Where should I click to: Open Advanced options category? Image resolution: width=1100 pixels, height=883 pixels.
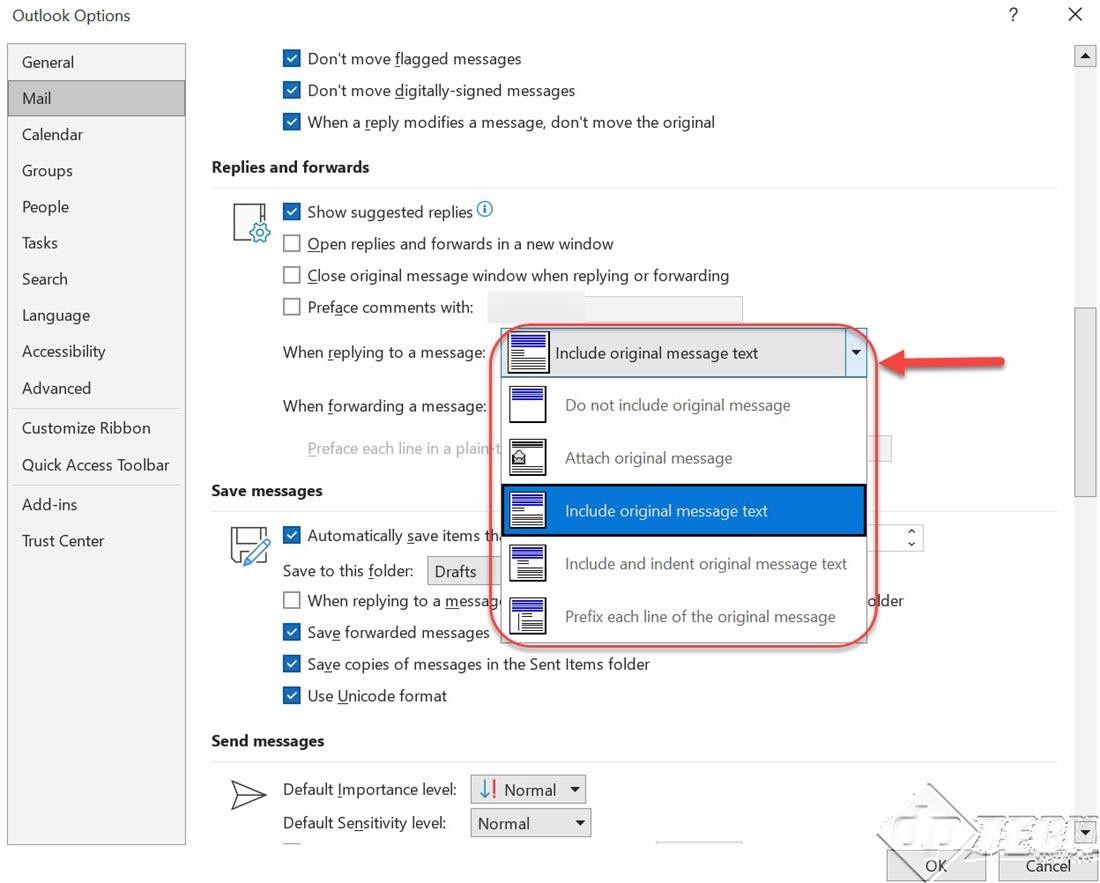click(x=97, y=388)
